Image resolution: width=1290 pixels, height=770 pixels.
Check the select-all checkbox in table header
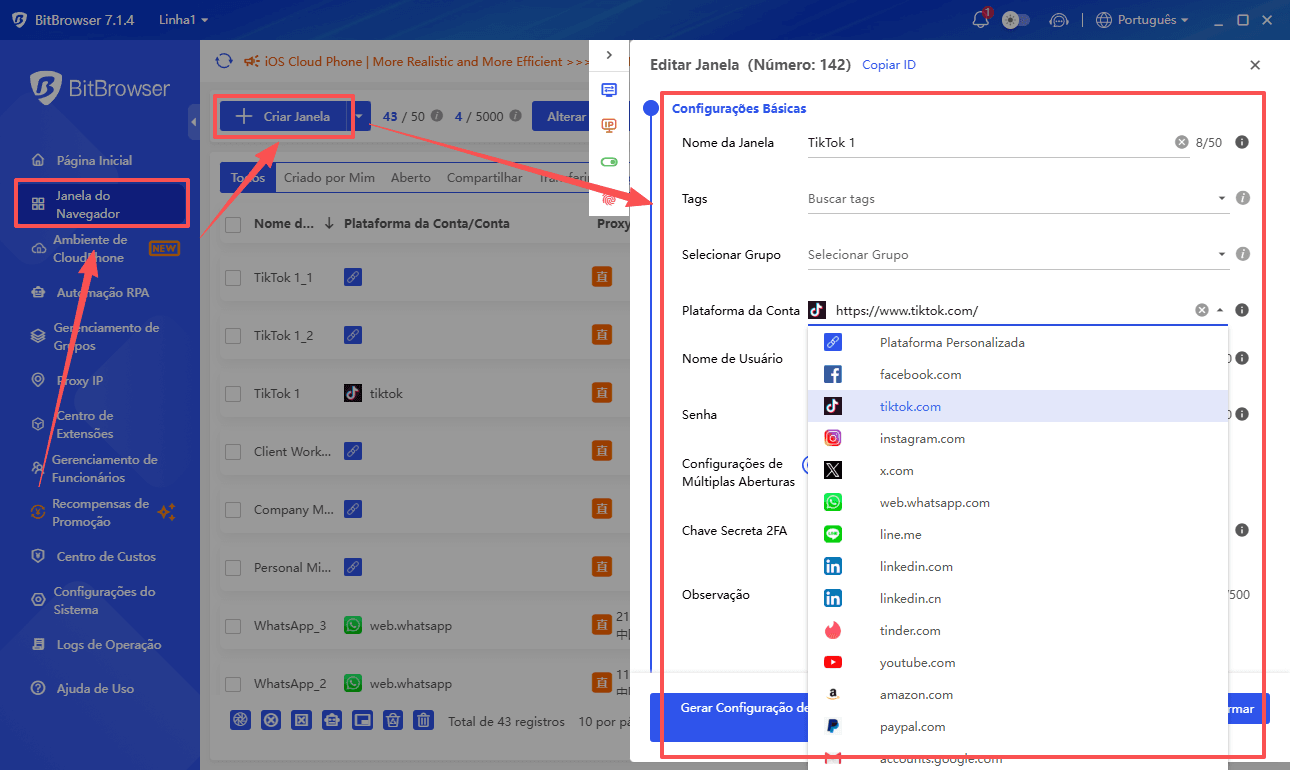click(233, 224)
